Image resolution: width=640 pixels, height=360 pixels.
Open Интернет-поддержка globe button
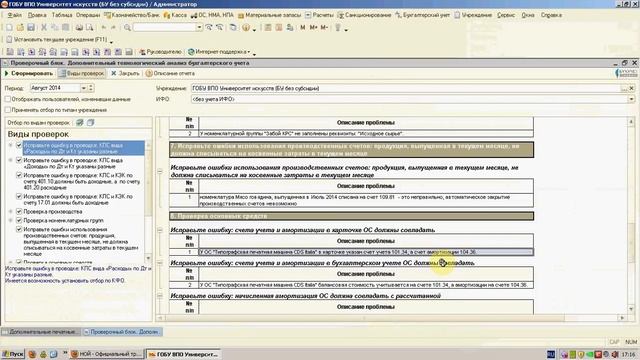click(220, 52)
